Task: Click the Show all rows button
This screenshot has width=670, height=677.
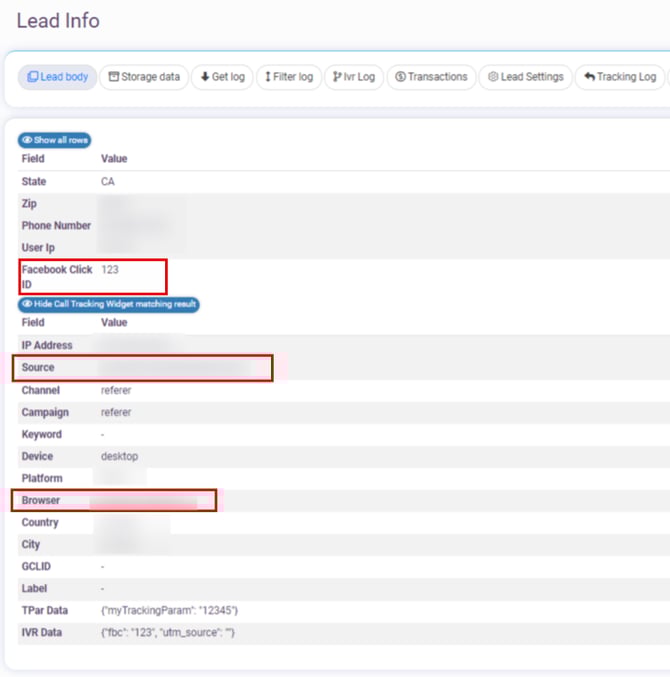Action: 55,140
